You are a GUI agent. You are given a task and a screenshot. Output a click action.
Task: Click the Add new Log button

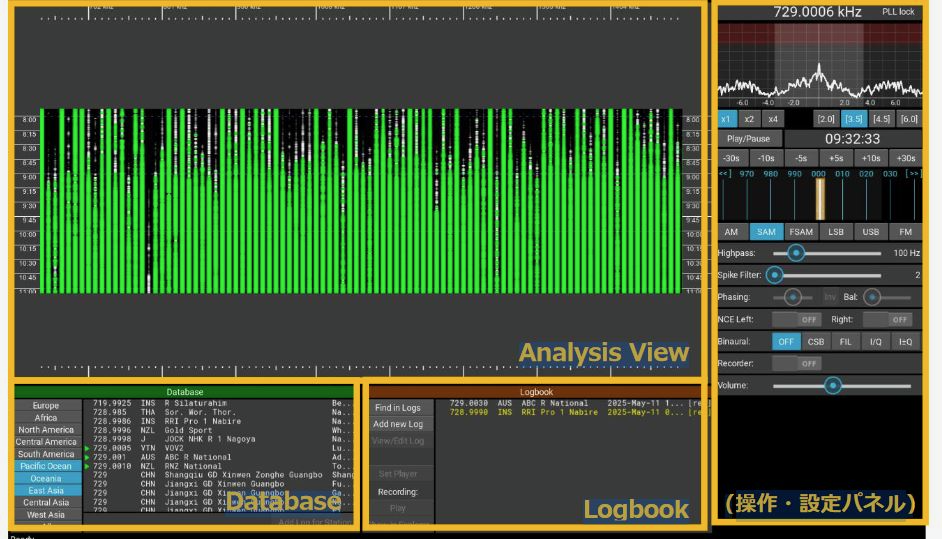click(x=397, y=425)
